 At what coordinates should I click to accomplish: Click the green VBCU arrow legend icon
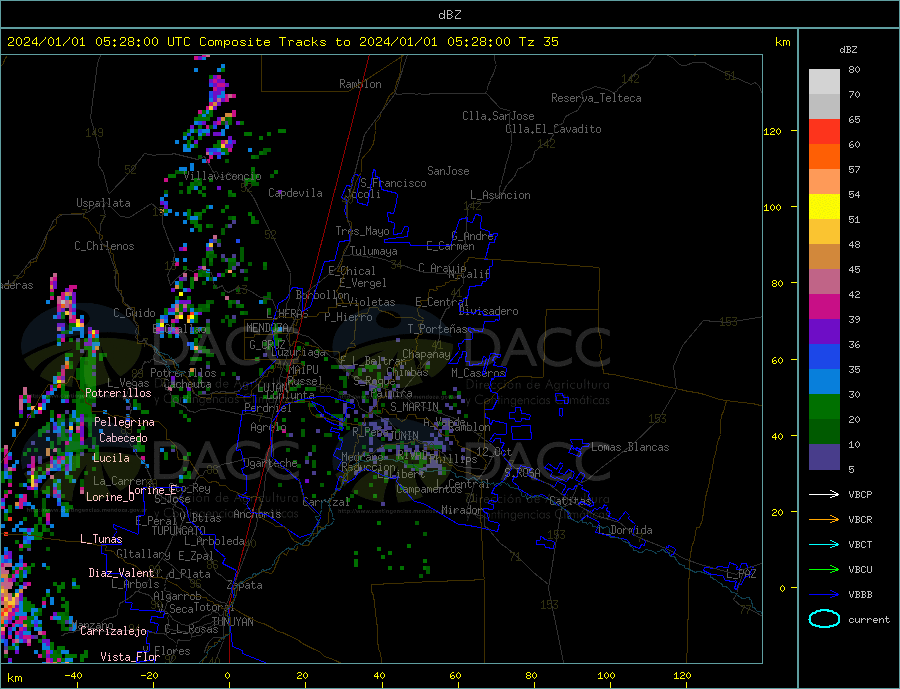824,570
